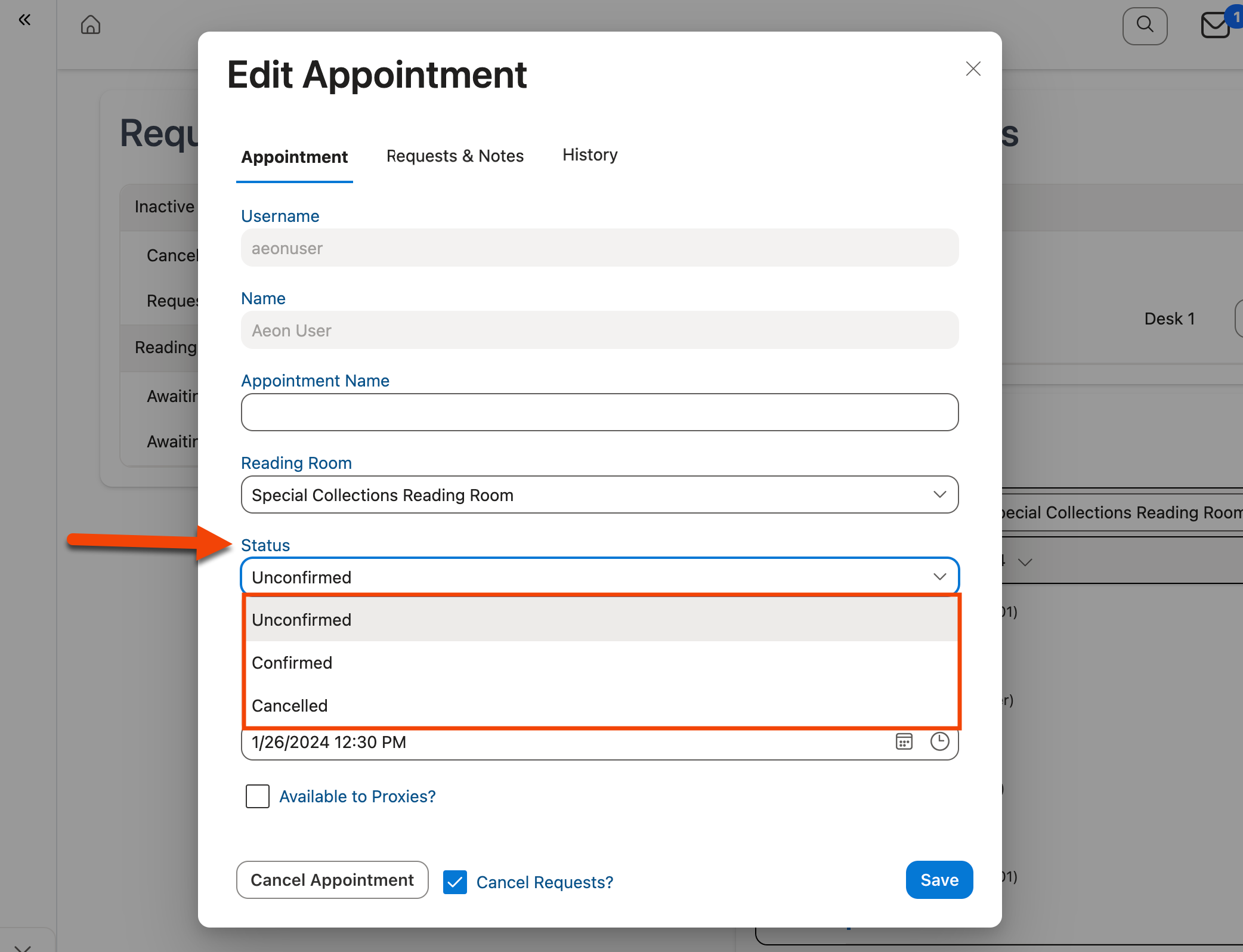Collapse the left sidebar
Image resolution: width=1243 pixels, height=952 pixels.
click(24, 20)
